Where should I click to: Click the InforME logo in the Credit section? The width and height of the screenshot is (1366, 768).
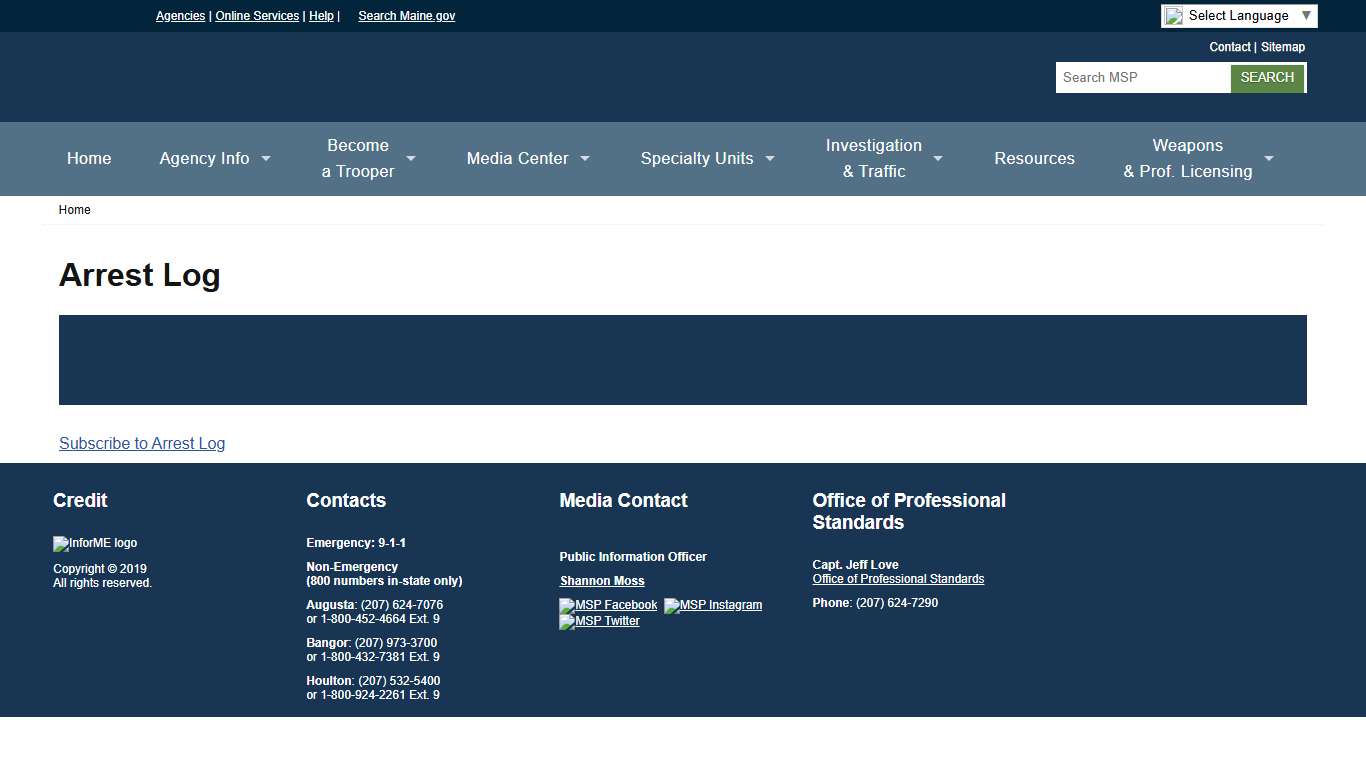[x=95, y=544]
